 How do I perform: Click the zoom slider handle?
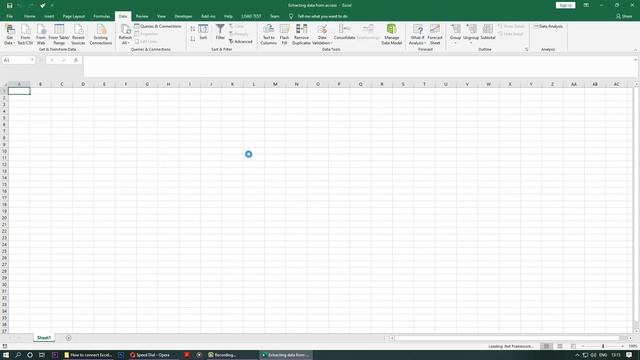coord(603,346)
